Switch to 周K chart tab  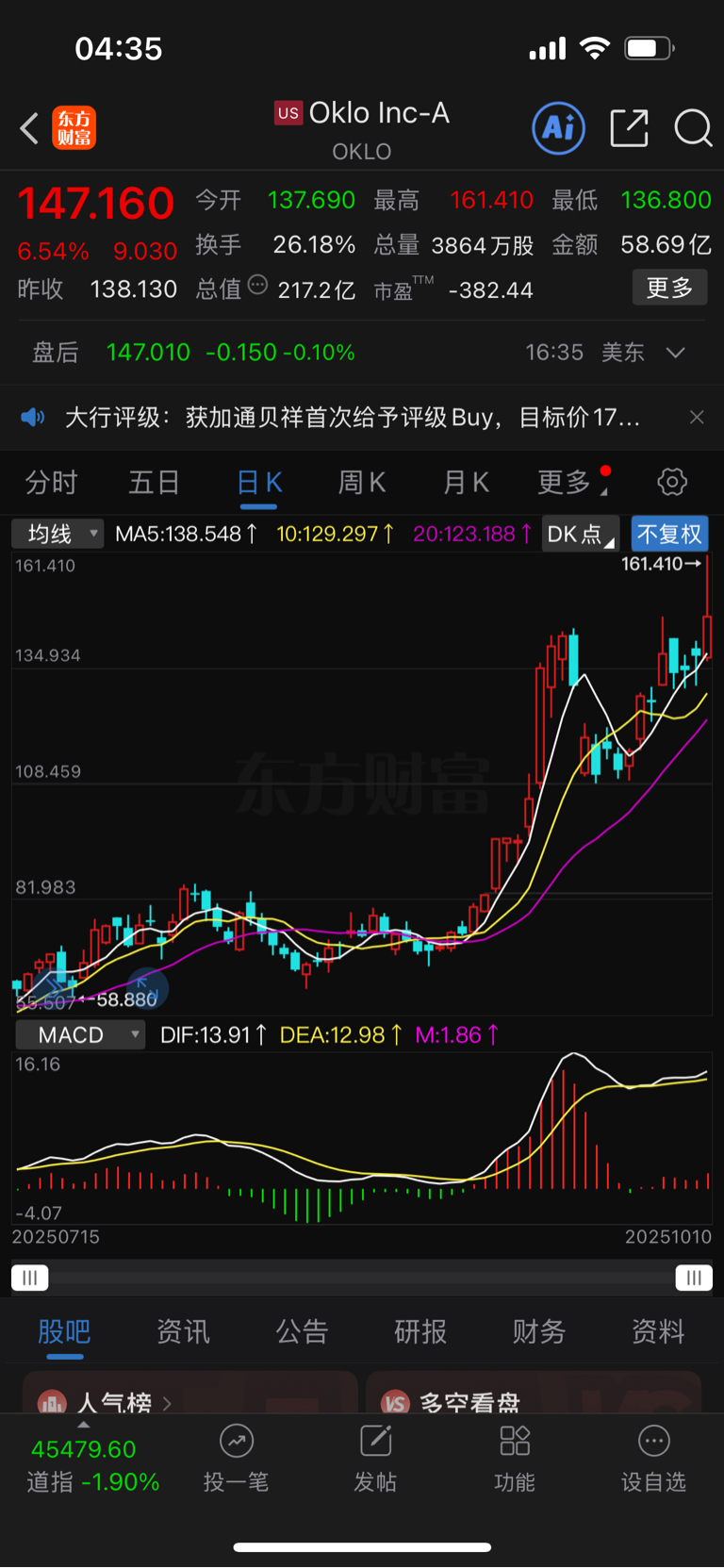[362, 482]
